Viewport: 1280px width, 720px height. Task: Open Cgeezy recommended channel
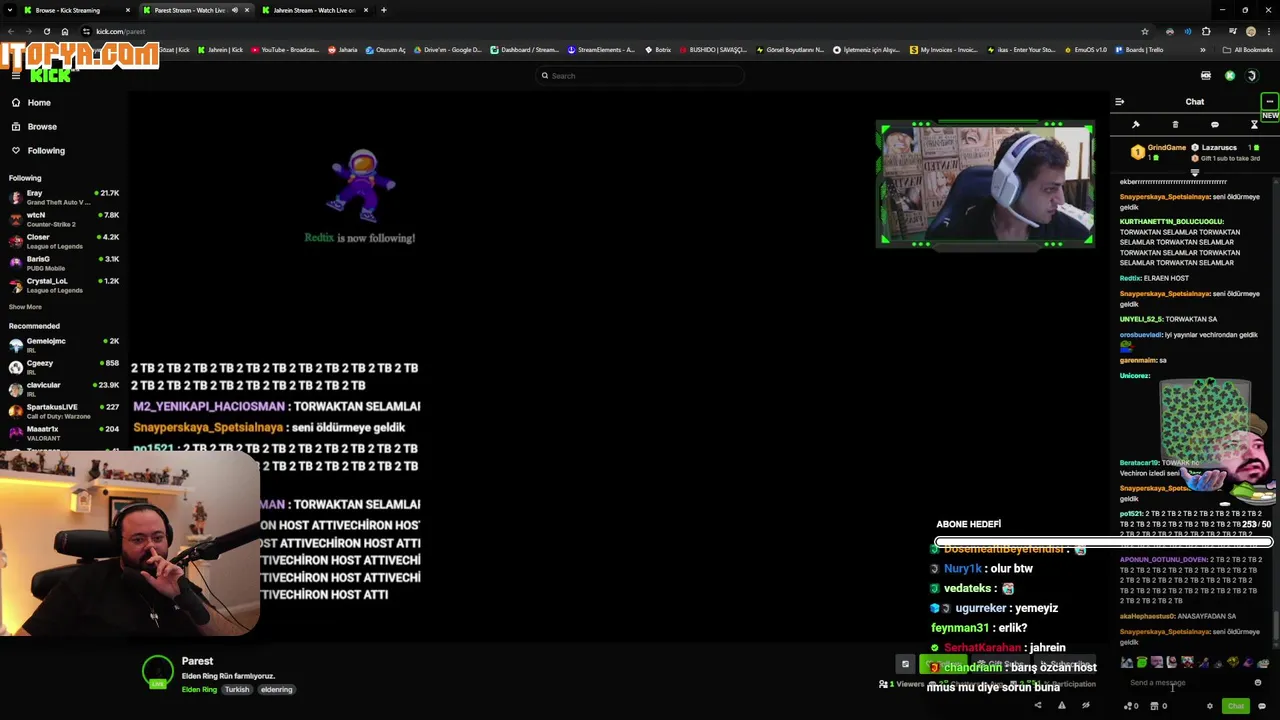coord(64,367)
